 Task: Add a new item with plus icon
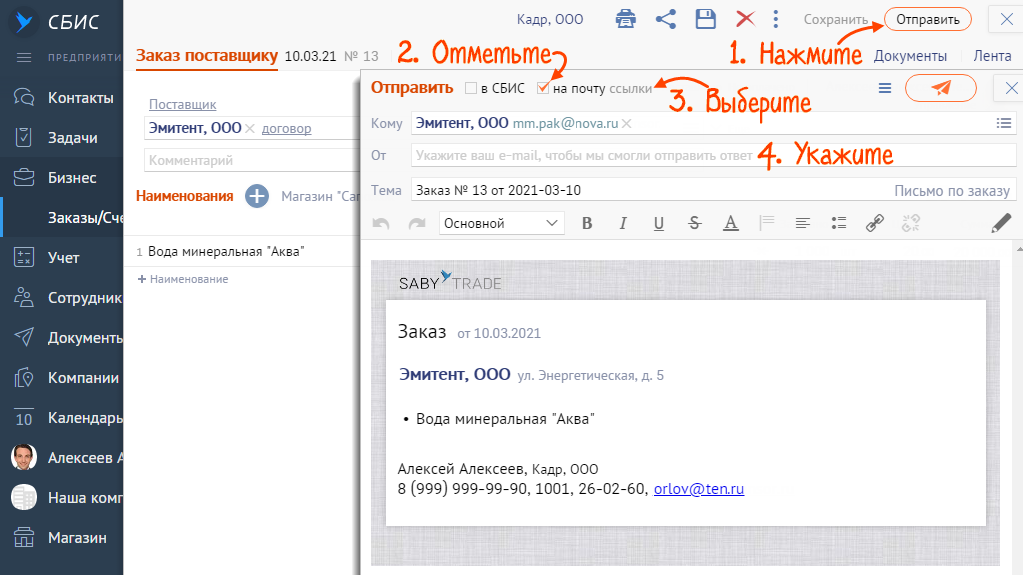(257, 196)
